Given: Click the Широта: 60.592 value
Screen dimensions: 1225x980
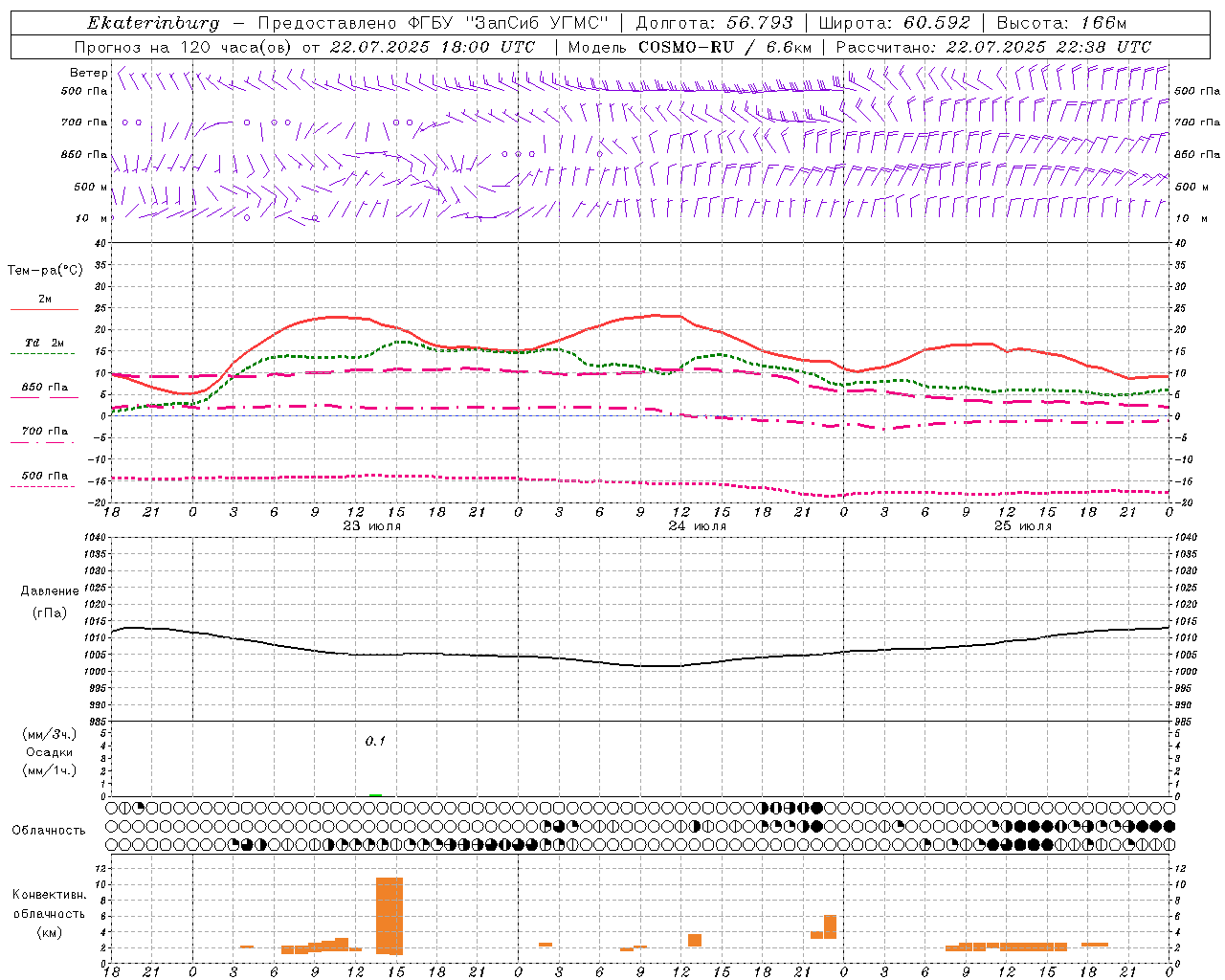Looking at the screenshot, I should click(x=895, y=23).
